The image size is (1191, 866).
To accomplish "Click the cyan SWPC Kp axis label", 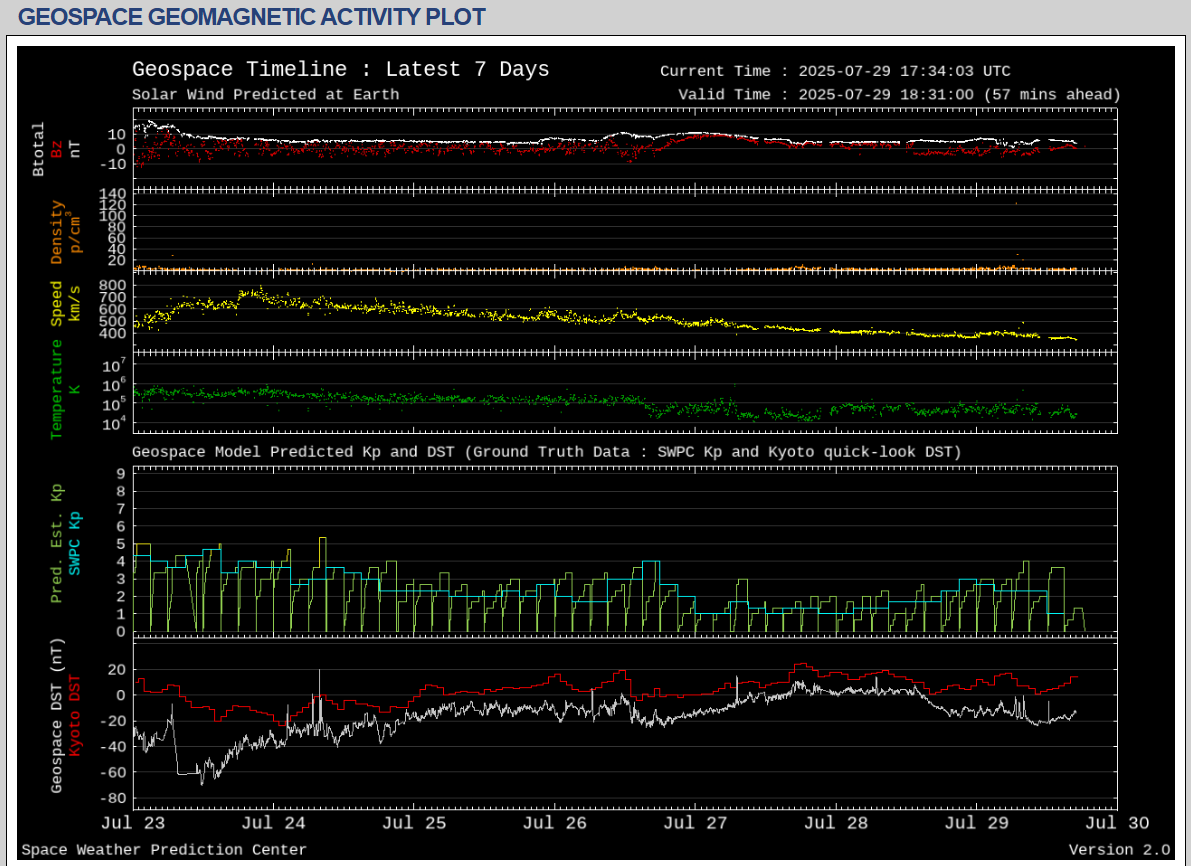I will click(75, 543).
